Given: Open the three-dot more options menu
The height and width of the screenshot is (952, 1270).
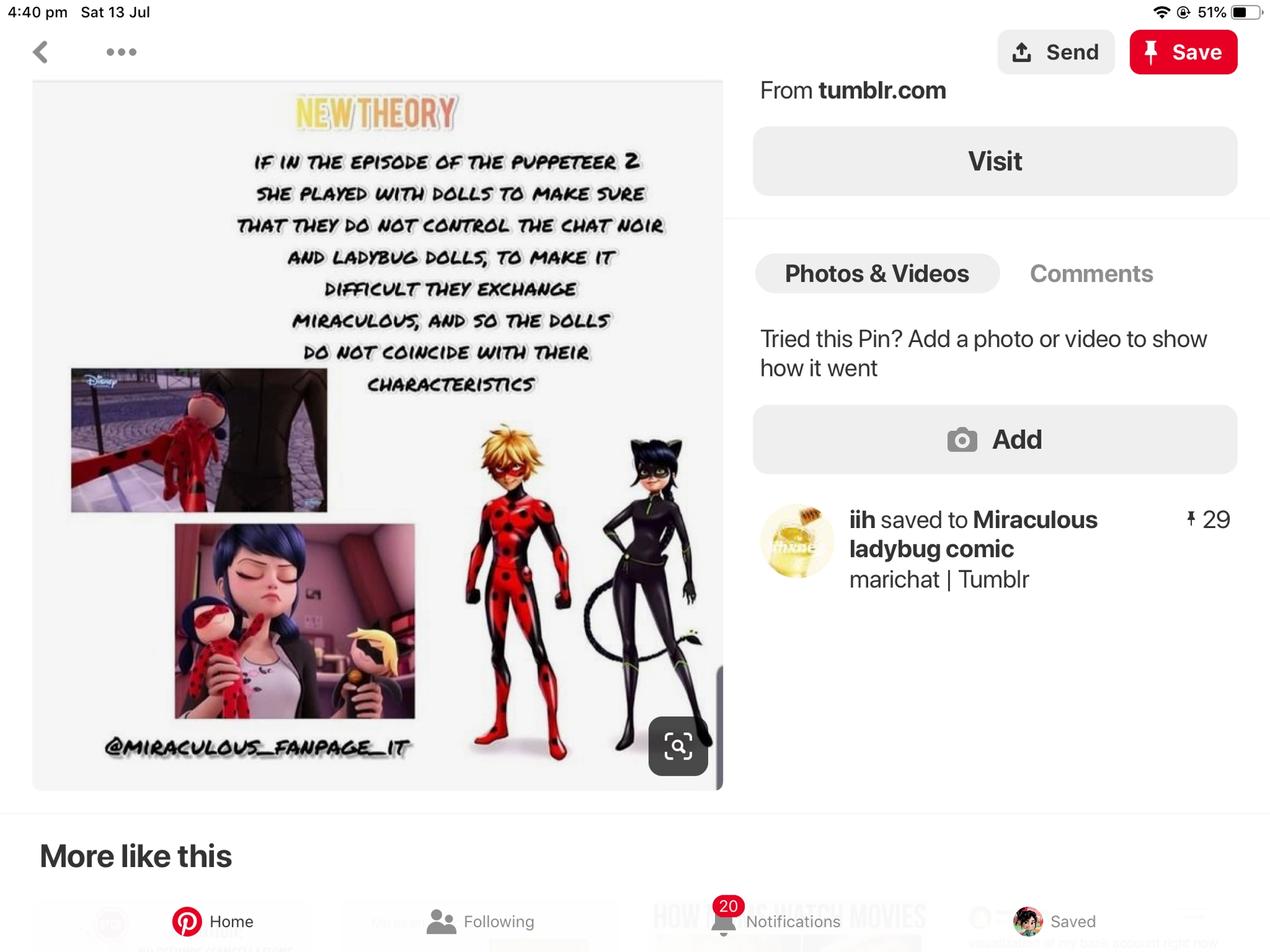Looking at the screenshot, I should pyautogui.click(x=121, y=52).
